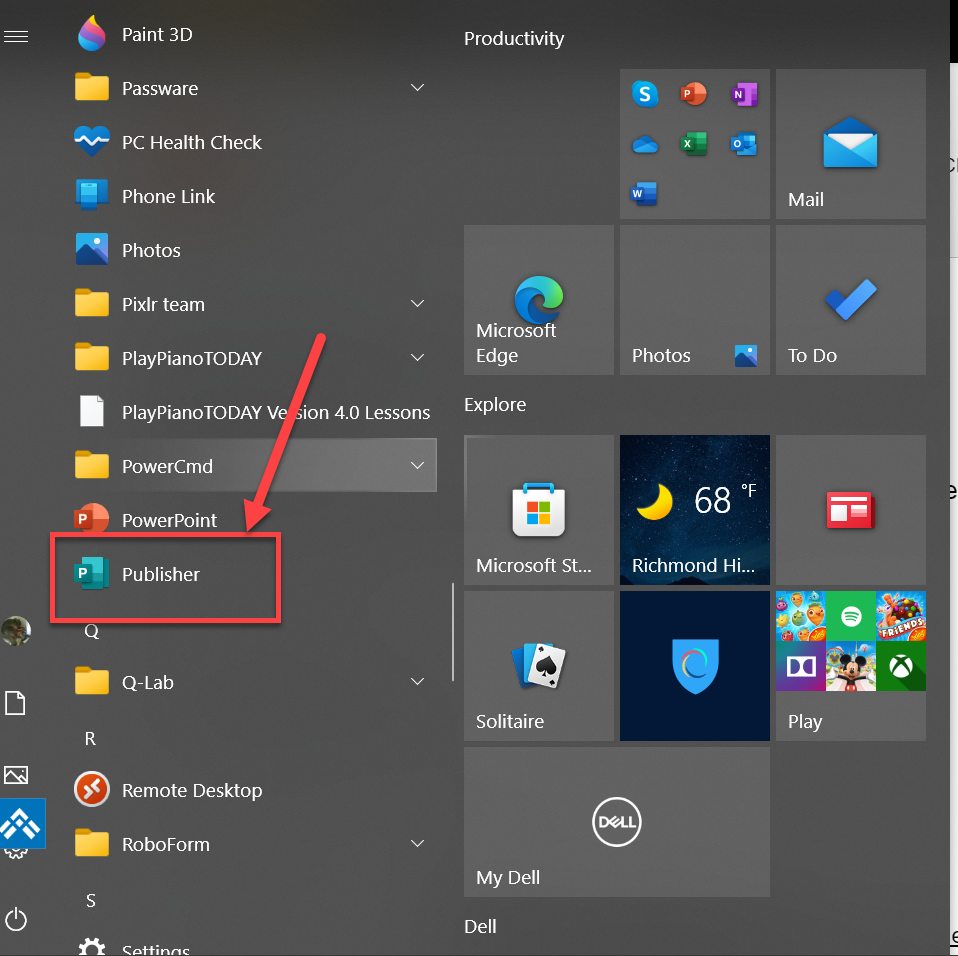The image size is (958, 956).
Task: Open the Mail tile
Action: point(850,144)
